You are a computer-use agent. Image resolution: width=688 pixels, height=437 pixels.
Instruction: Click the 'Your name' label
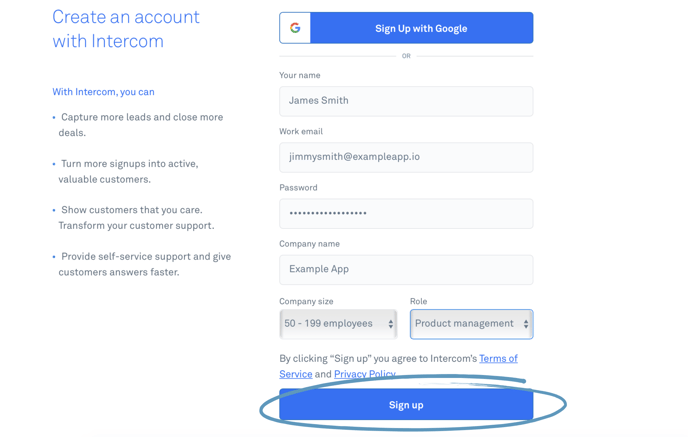[x=300, y=75]
